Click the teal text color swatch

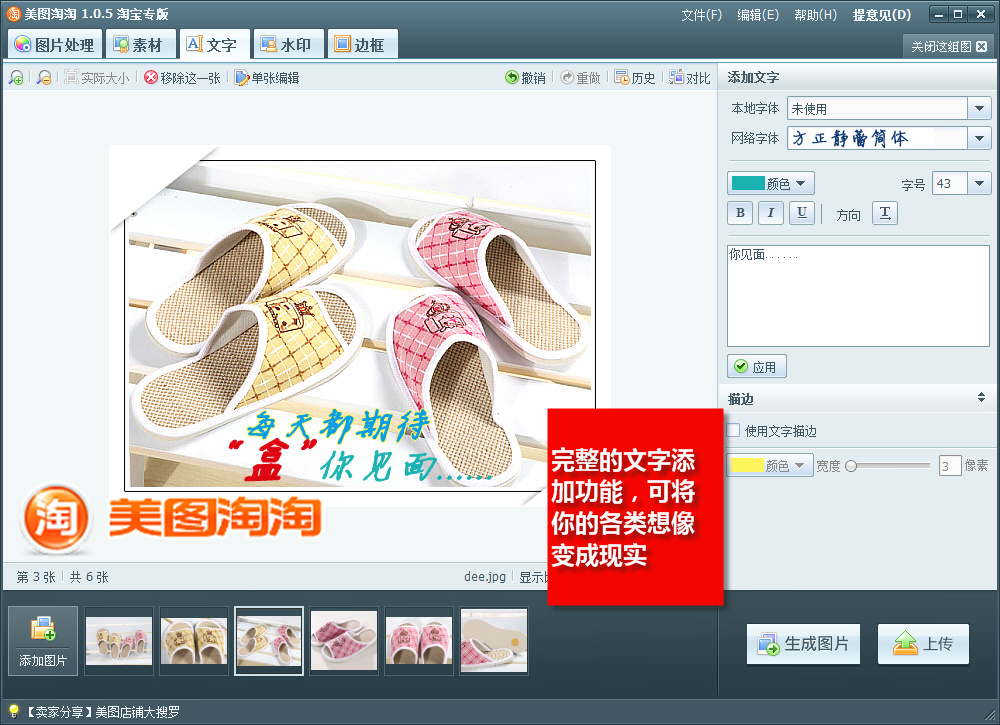pos(748,184)
